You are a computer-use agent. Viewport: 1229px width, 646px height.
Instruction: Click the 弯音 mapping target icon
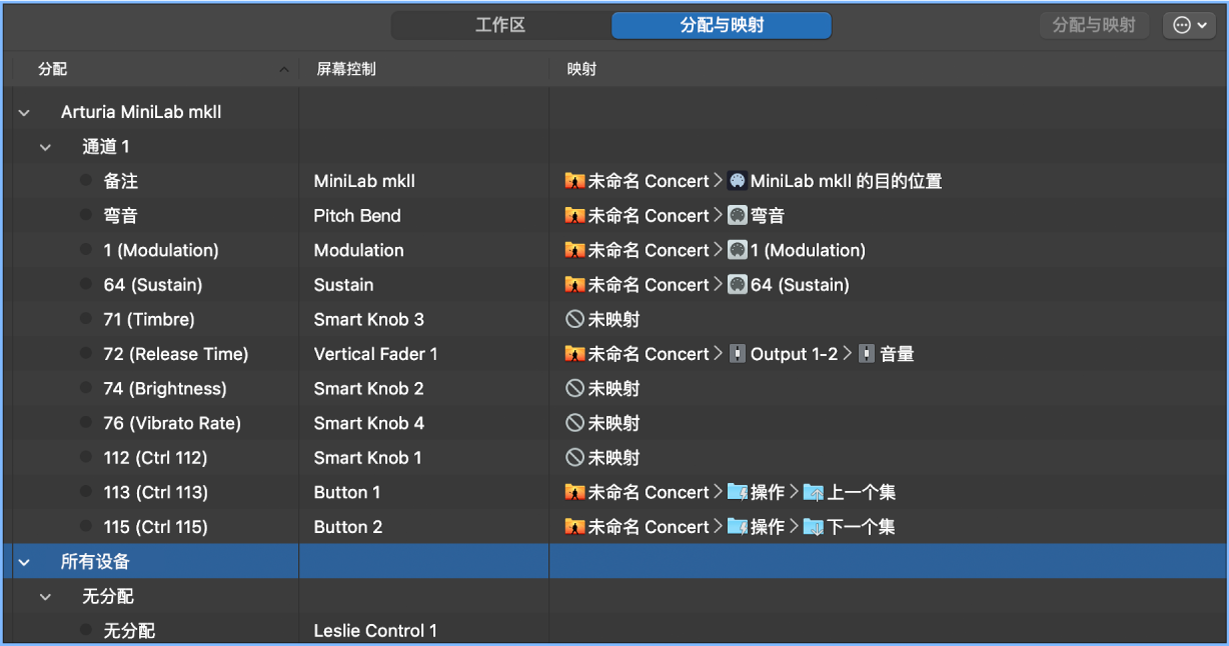coord(737,216)
